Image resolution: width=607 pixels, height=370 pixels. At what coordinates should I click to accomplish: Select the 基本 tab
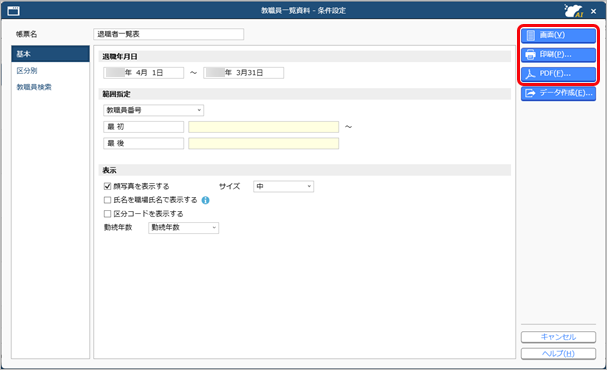tap(50, 54)
